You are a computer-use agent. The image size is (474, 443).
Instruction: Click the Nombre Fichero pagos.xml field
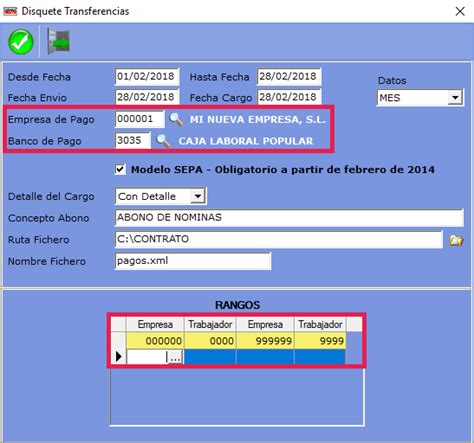click(x=193, y=261)
